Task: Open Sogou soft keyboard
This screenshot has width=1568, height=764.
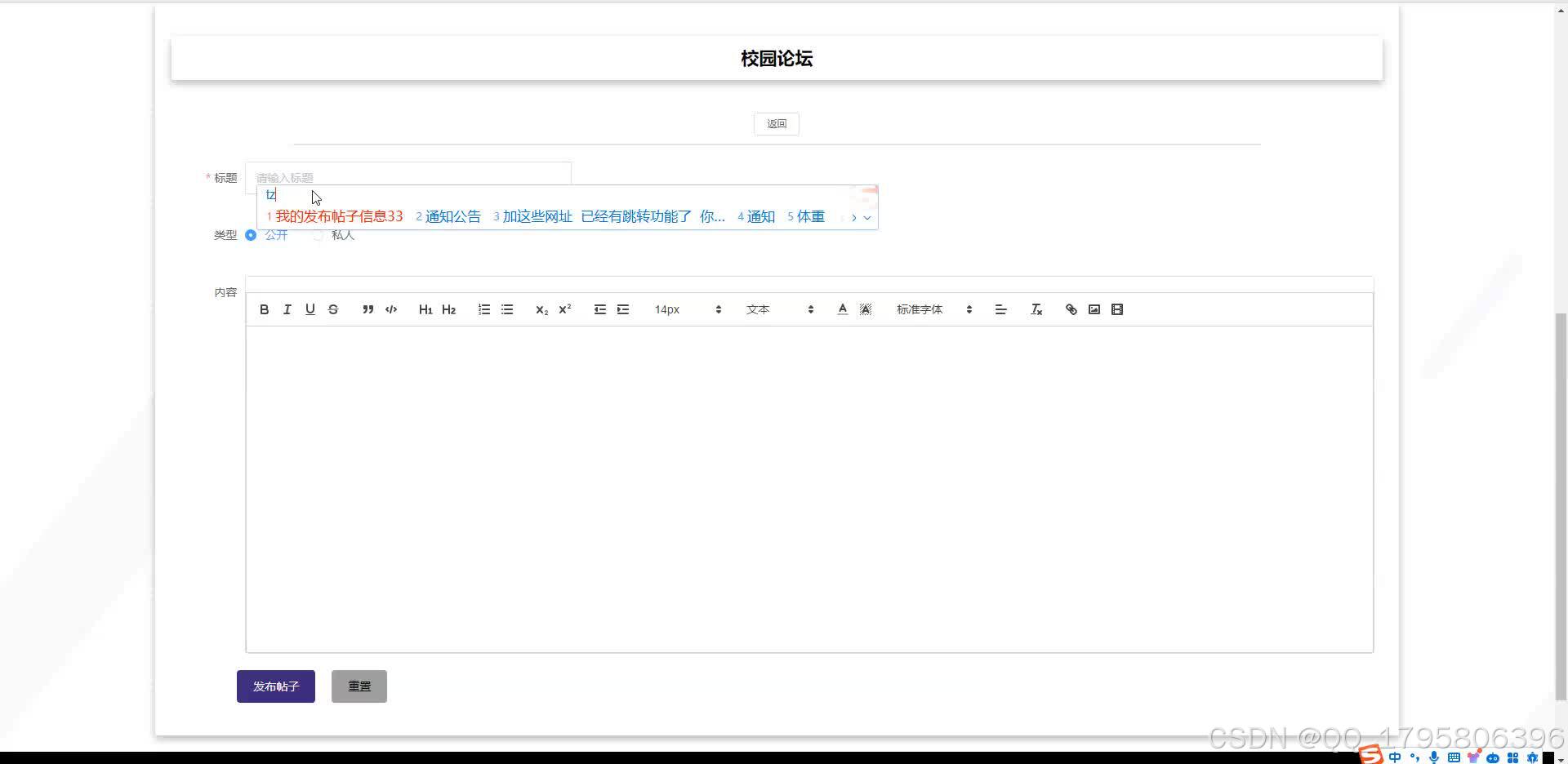Action: click(x=1454, y=757)
